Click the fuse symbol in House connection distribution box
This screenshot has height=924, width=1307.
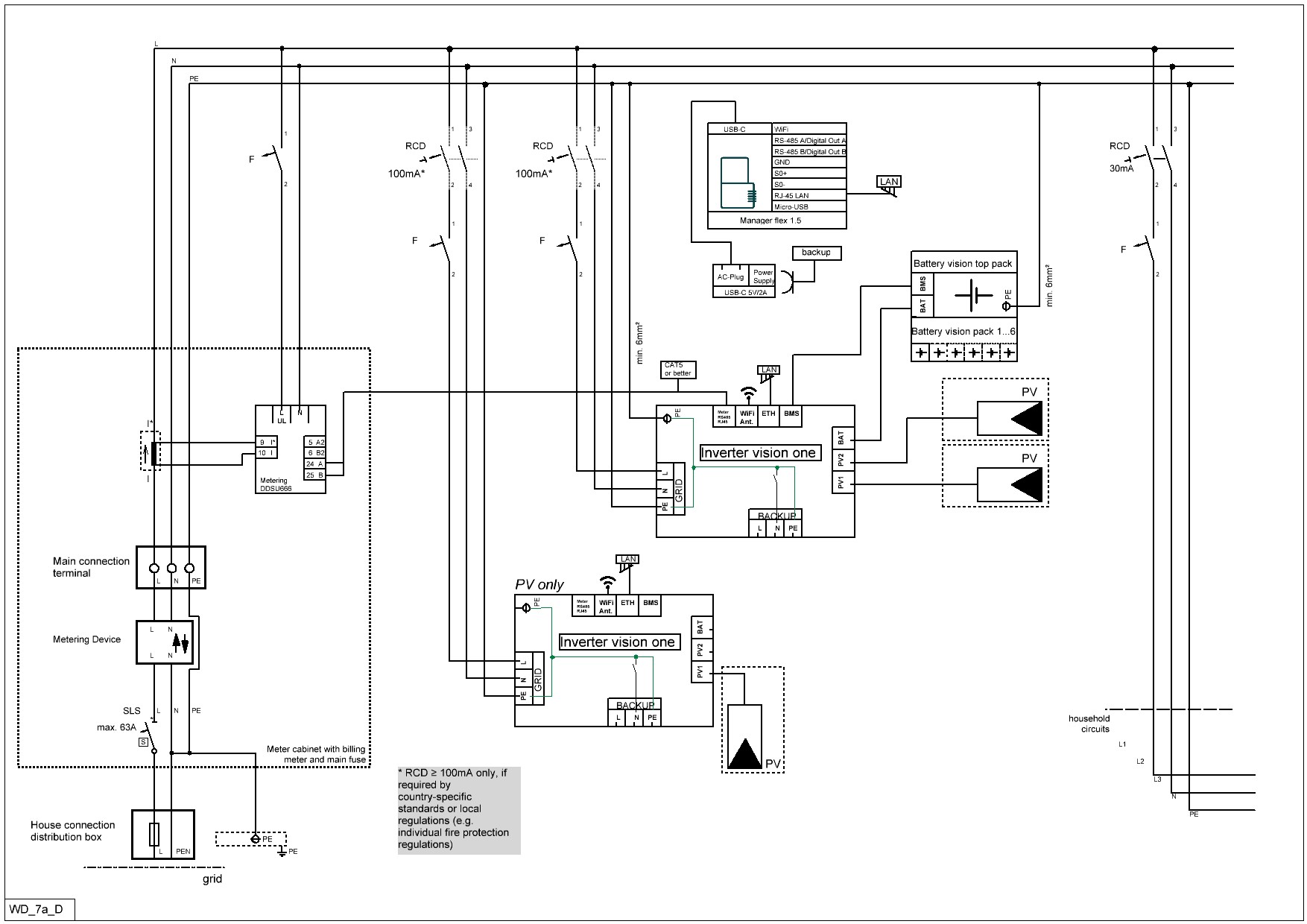point(154,835)
